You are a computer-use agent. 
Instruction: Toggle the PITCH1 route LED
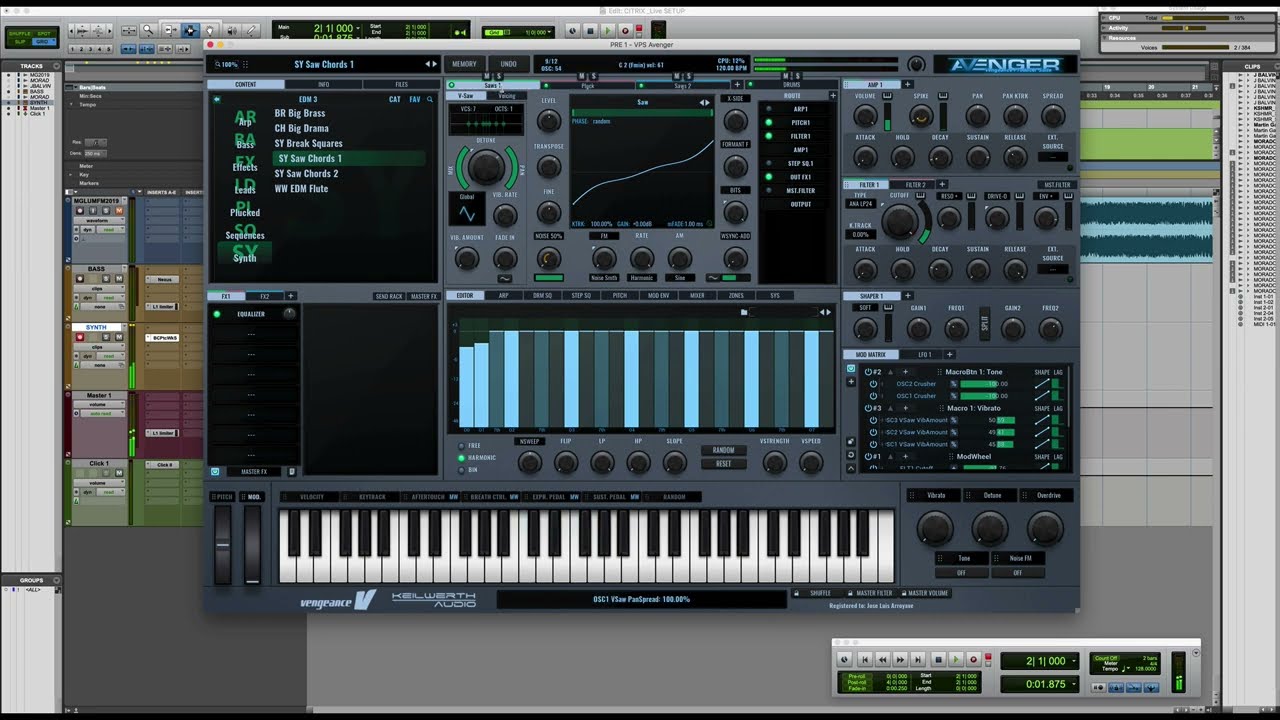pyautogui.click(x=769, y=123)
